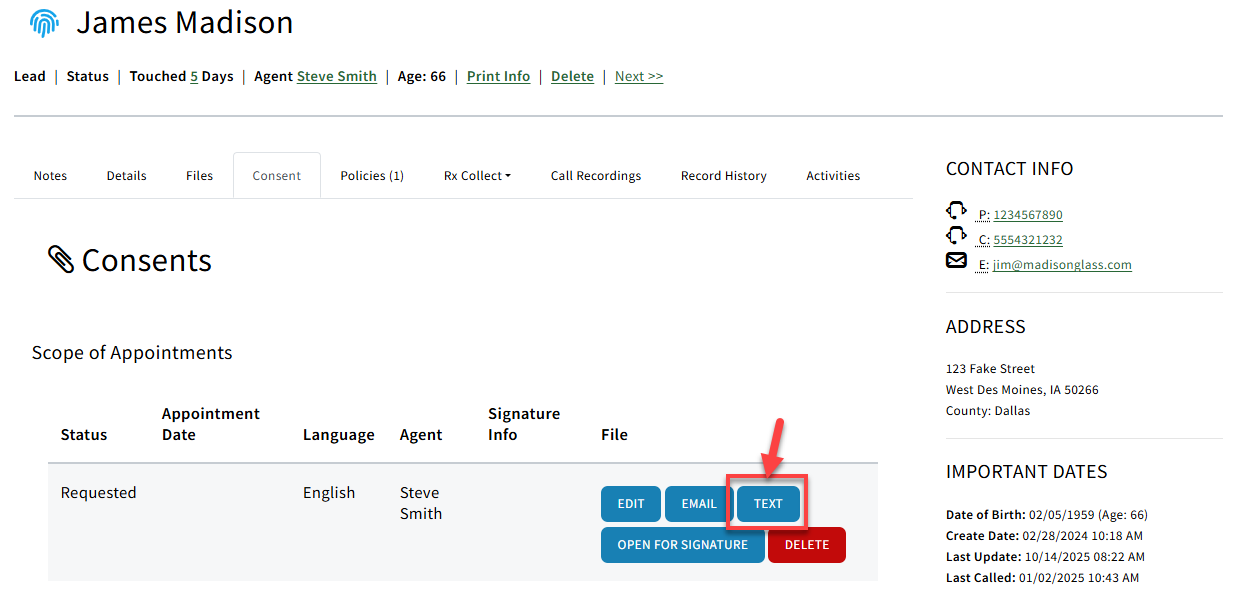Select the Files tab

point(199,175)
